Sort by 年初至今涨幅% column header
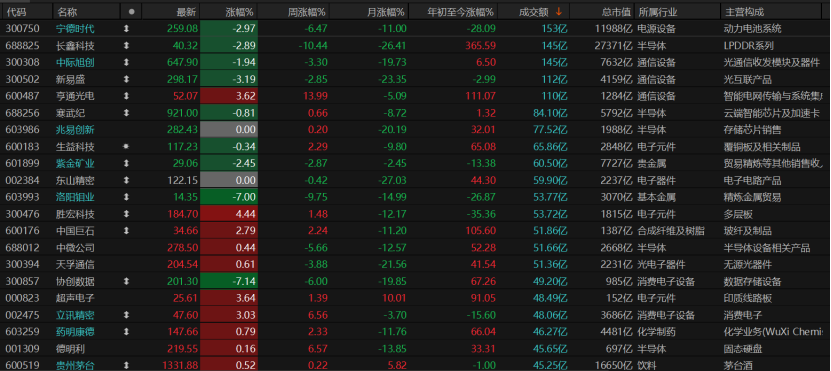The width and height of the screenshot is (831, 371). pyautogui.click(x=461, y=12)
